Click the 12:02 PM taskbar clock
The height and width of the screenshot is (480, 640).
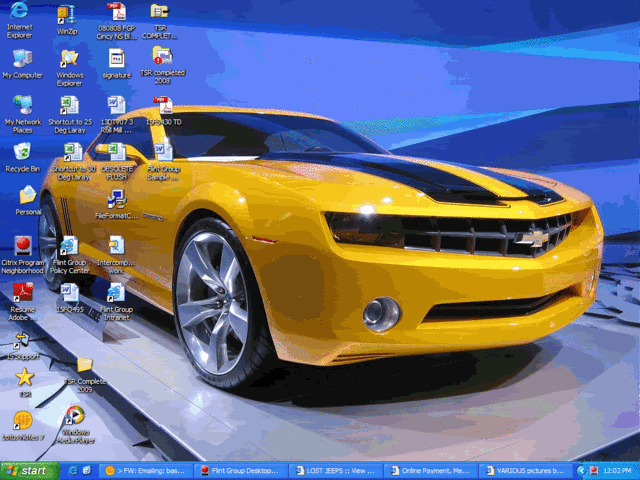619,471
